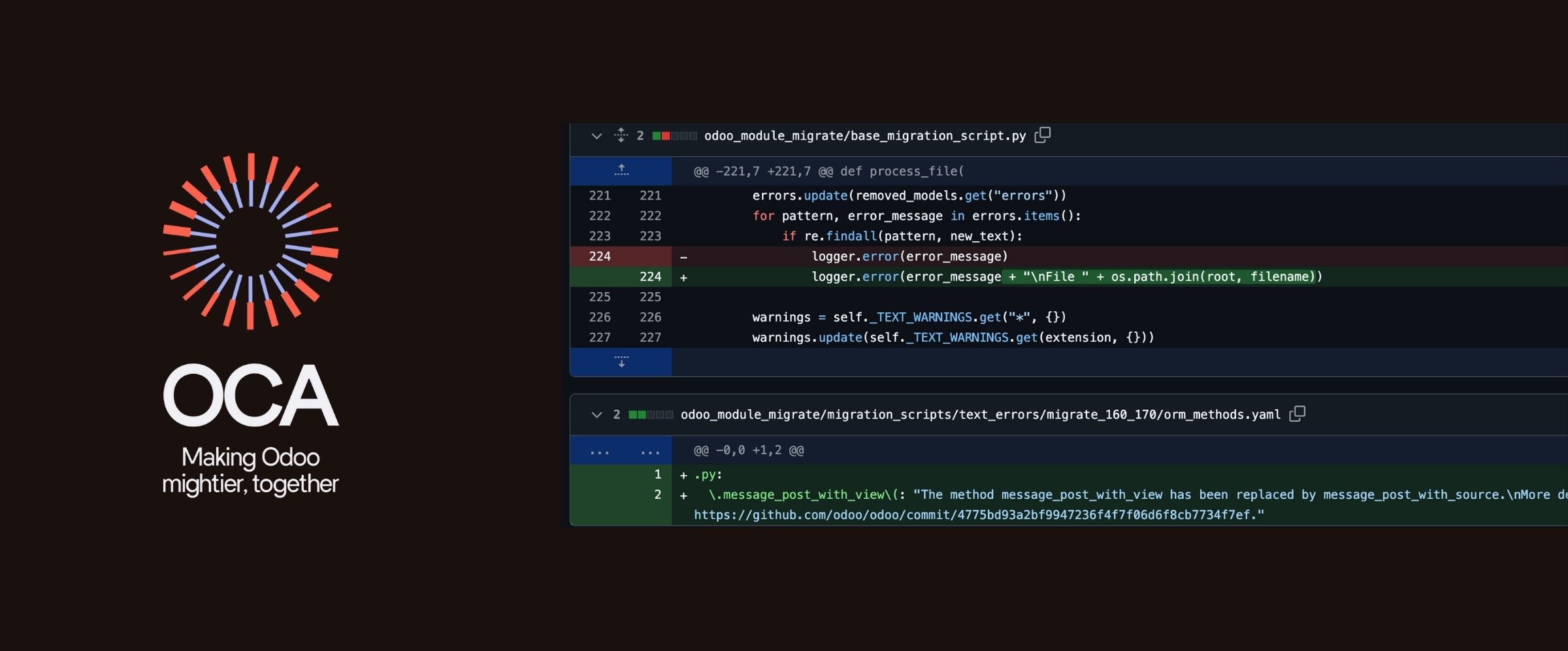Expand hidden lines above line 221

(621, 171)
